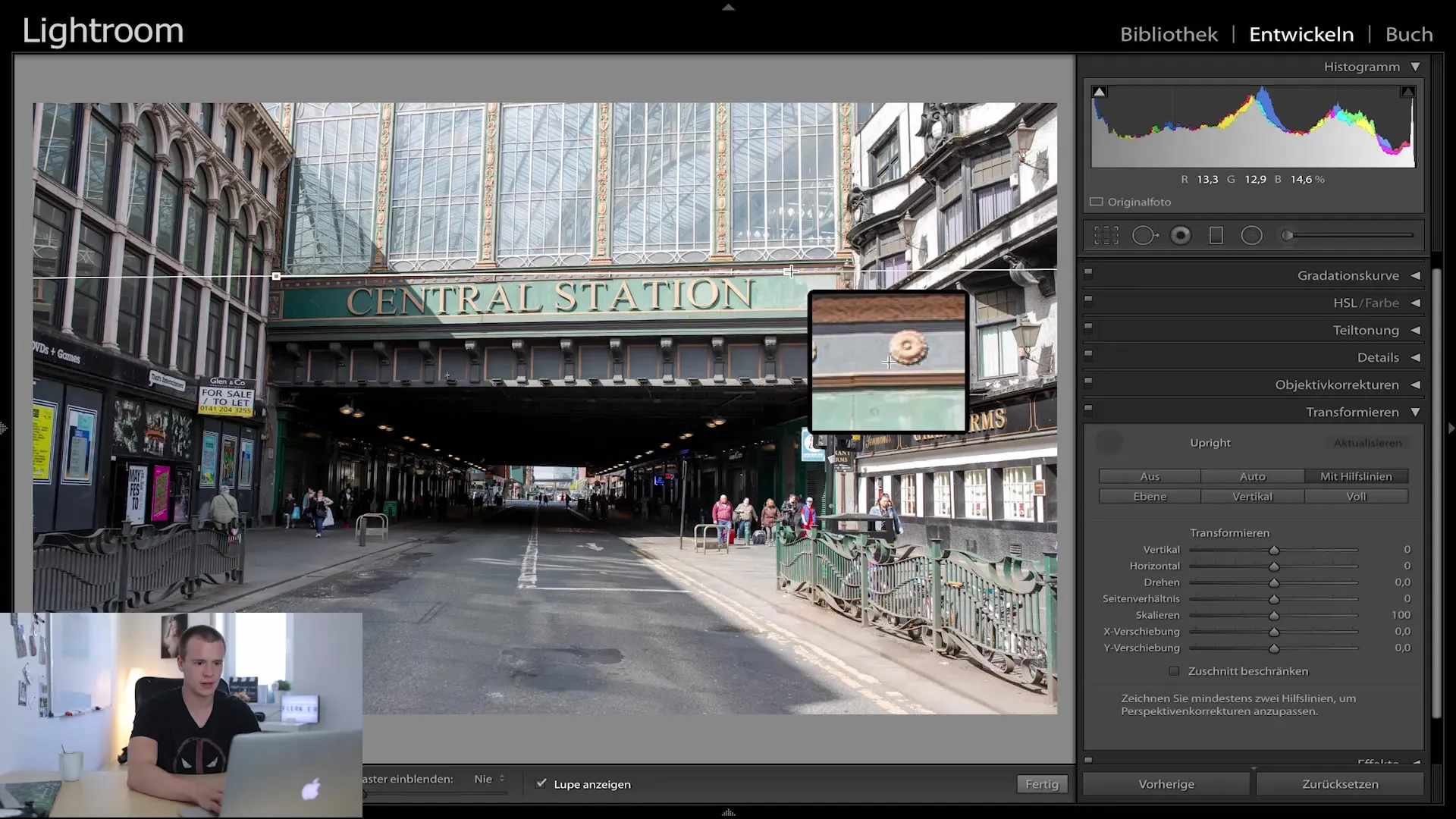Image resolution: width=1456 pixels, height=819 pixels.
Task: Enable Originalfoto checkbox
Action: pos(1097,202)
